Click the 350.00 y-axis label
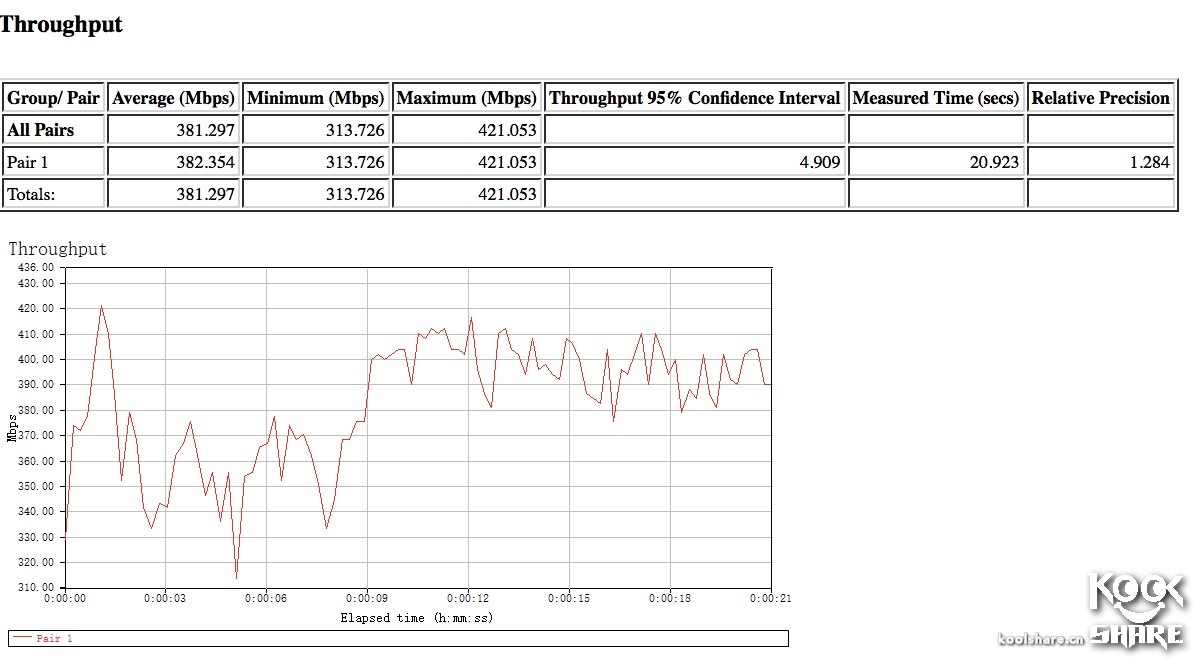1200x664 pixels. (x=36, y=487)
